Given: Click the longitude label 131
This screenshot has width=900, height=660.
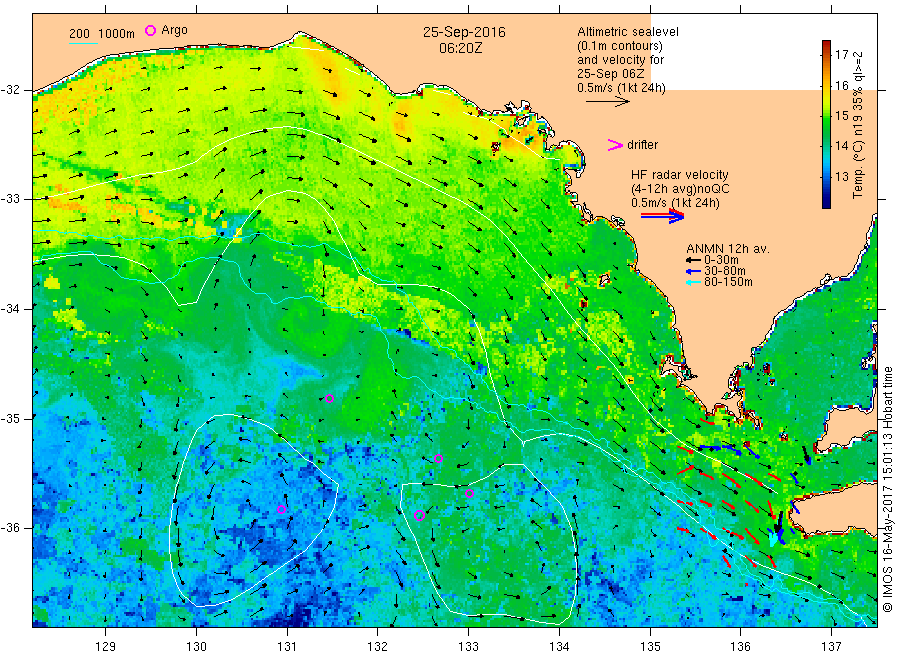Looking at the screenshot, I should tap(287, 646).
